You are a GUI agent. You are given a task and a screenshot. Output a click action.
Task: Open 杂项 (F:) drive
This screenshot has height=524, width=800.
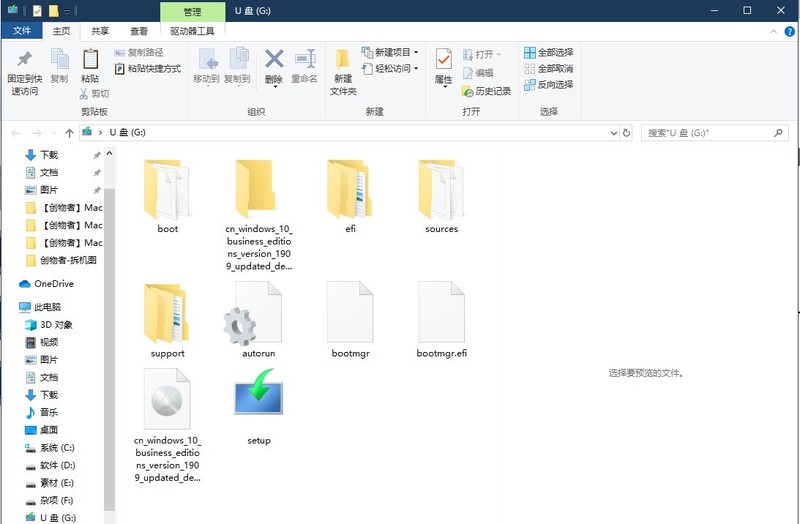[x=49, y=500]
